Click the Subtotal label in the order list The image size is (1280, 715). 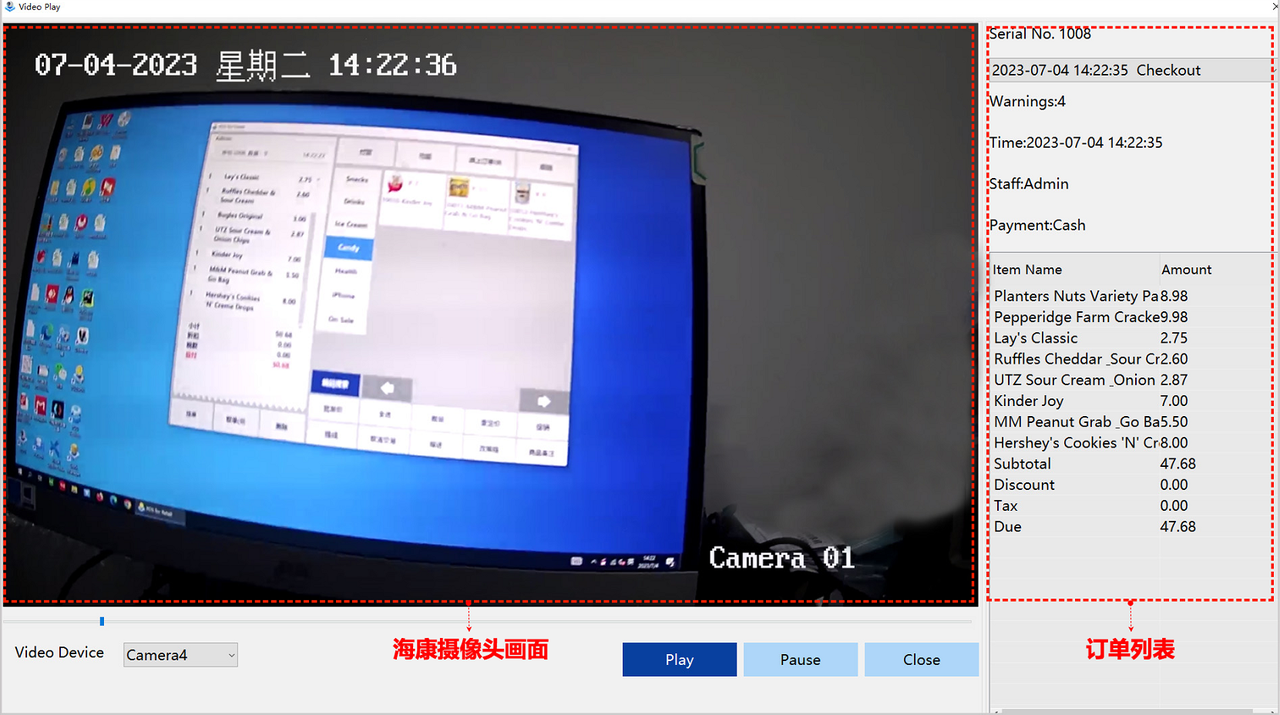point(1022,464)
